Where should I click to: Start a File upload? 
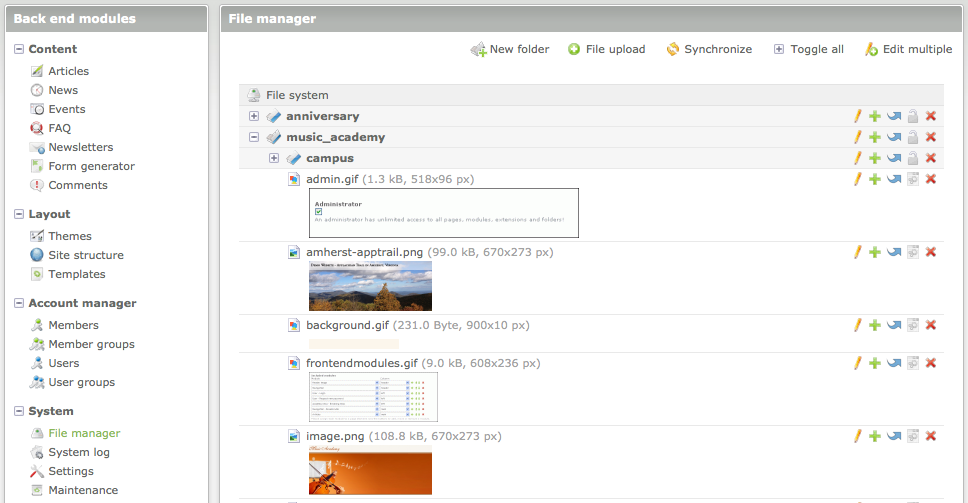tap(606, 49)
